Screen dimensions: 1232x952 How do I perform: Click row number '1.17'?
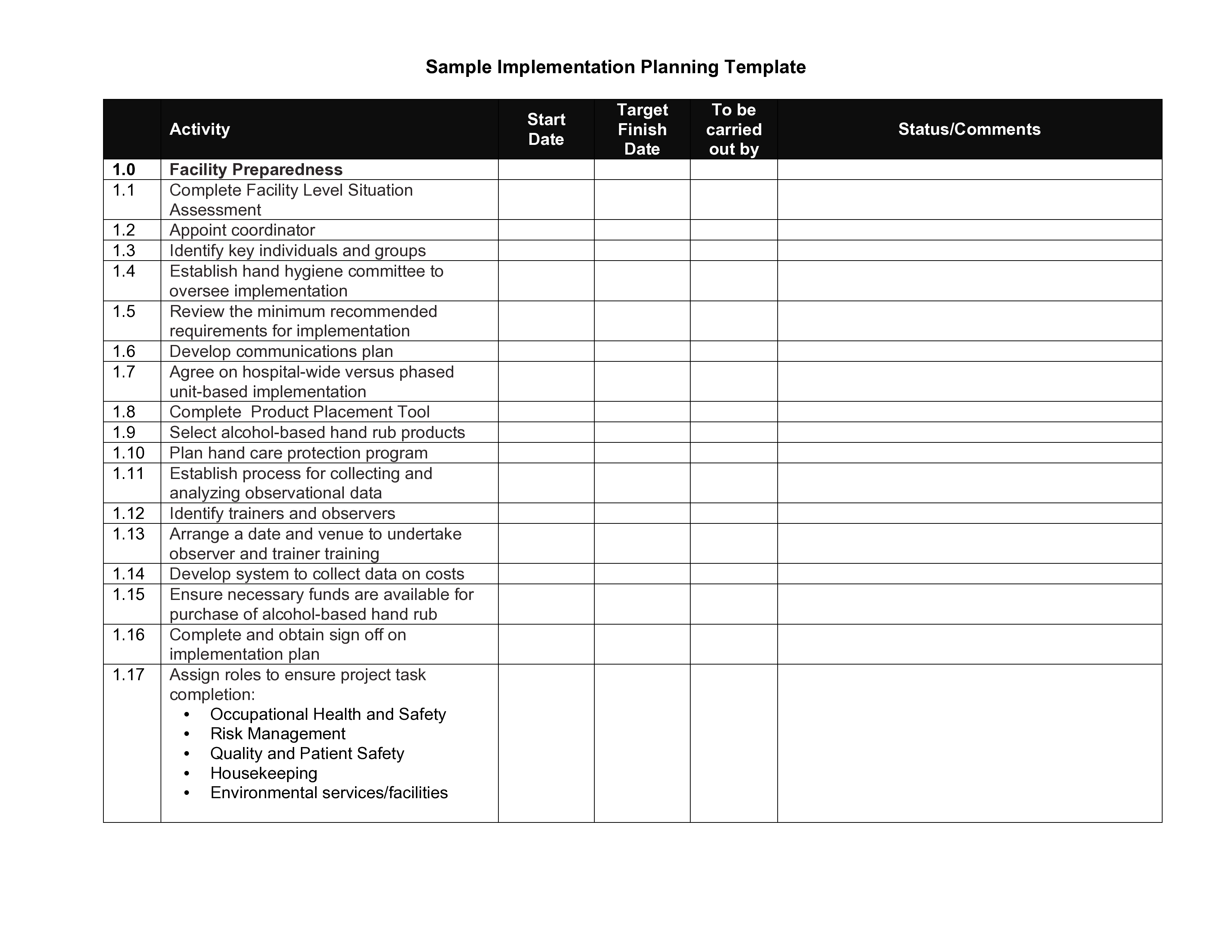[129, 675]
